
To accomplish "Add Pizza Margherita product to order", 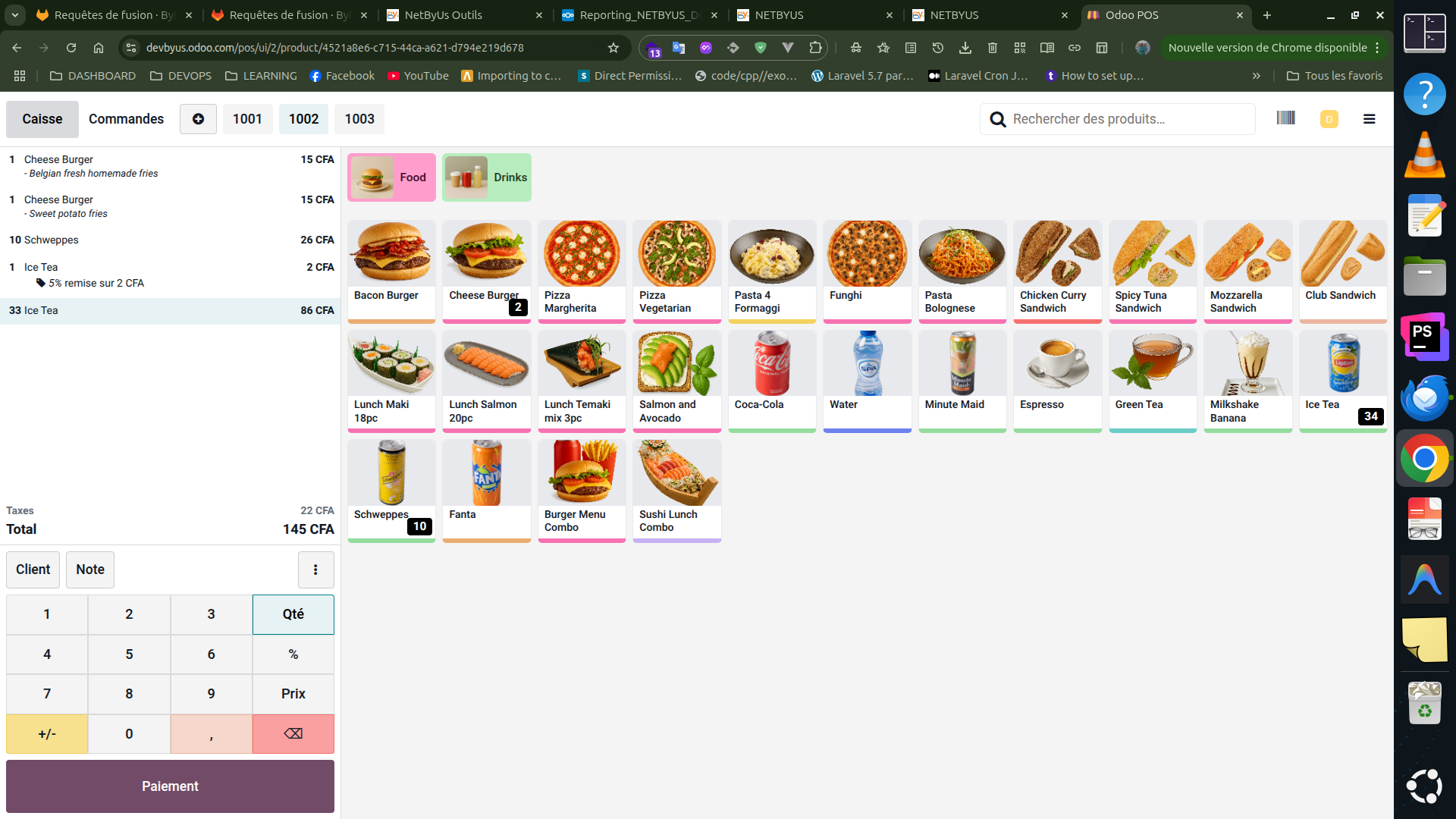I will pos(582,271).
